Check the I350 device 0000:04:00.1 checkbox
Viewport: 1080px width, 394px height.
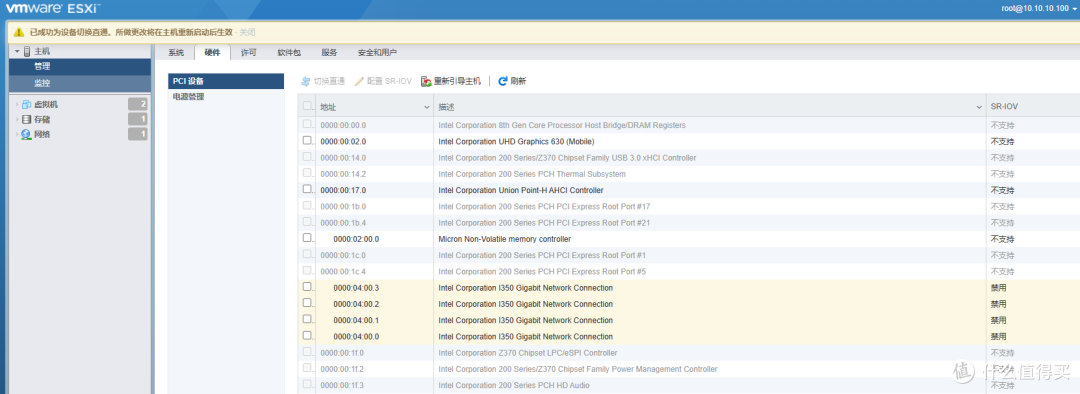pos(307,320)
